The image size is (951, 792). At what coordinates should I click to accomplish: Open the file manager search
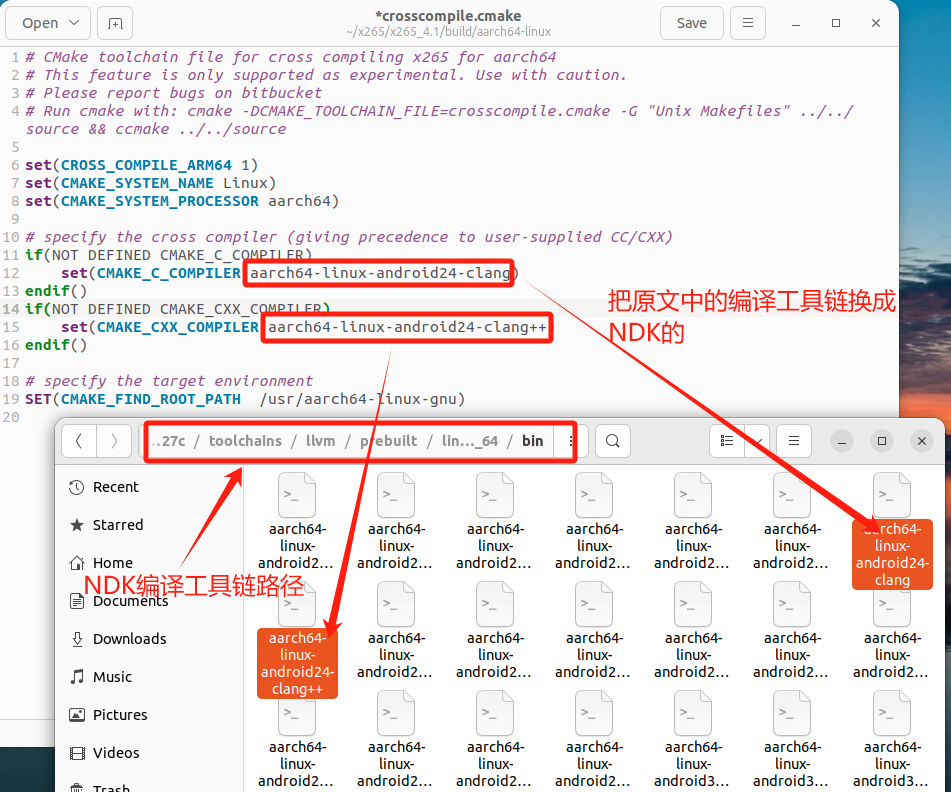(x=613, y=441)
